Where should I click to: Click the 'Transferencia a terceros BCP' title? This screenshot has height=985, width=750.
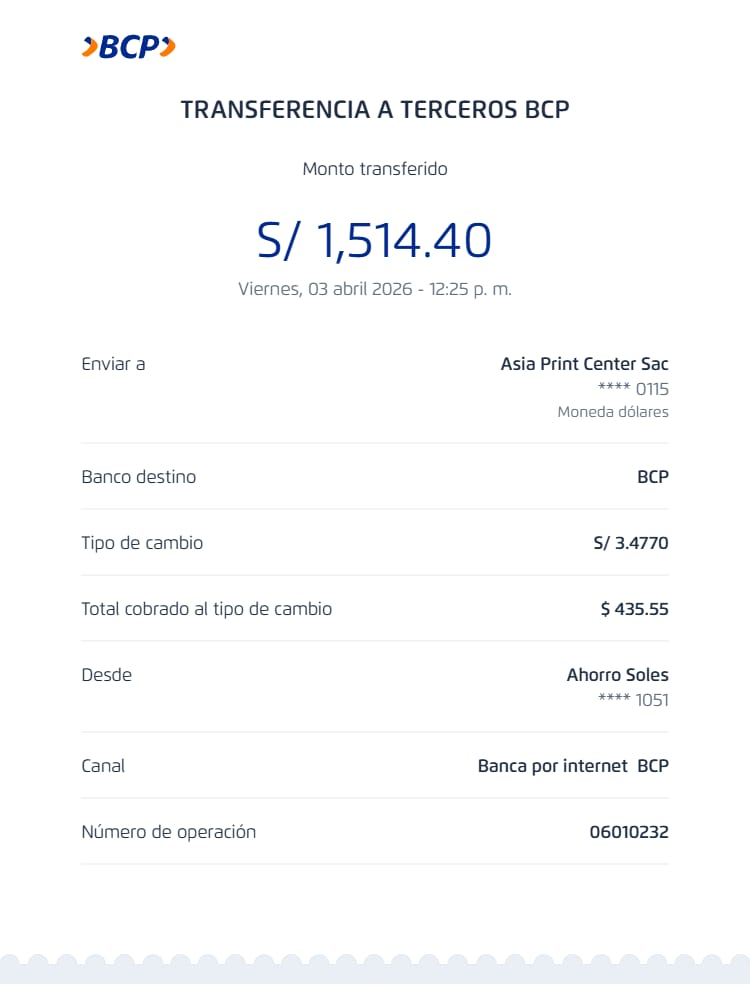coord(375,110)
